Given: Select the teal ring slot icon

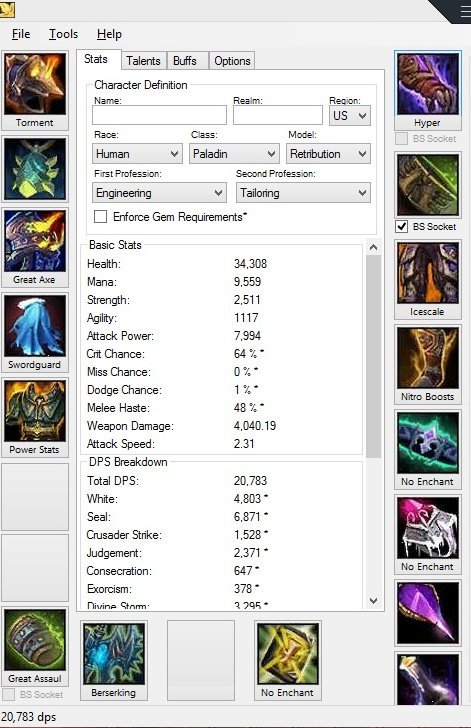Looking at the screenshot, I should 428,449.
